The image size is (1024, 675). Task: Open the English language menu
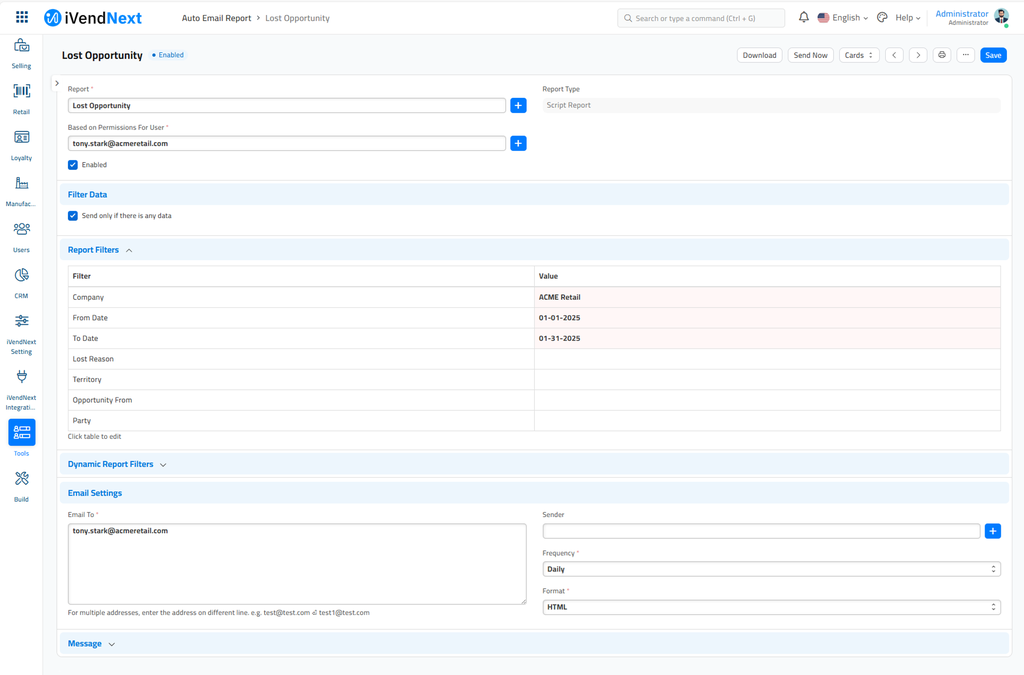pyautogui.click(x=844, y=18)
